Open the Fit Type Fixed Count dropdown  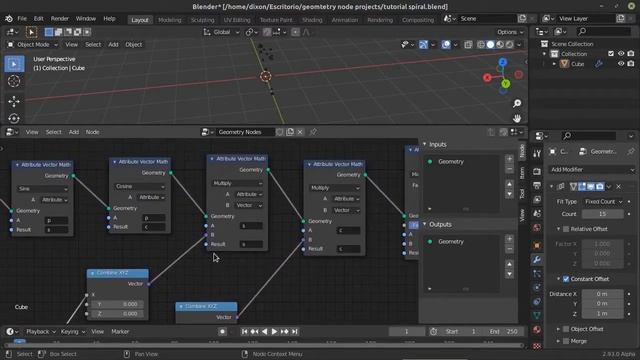pyautogui.click(x=603, y=202)
